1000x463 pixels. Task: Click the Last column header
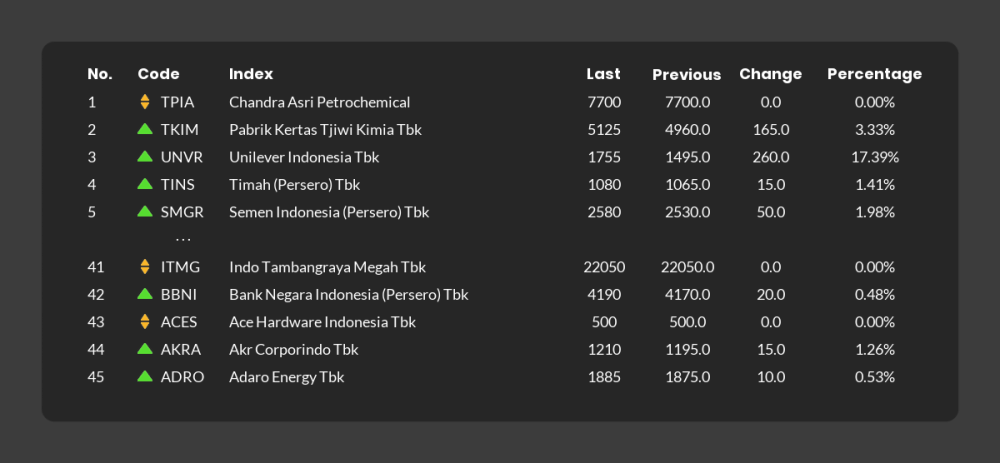(603, 74)
